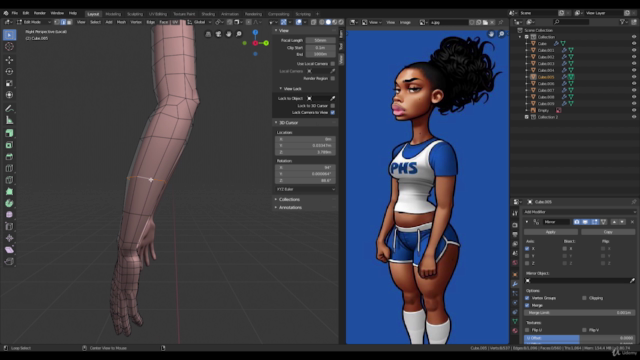Open XYZ Euler rotation mode dropdown

point(306,189)
